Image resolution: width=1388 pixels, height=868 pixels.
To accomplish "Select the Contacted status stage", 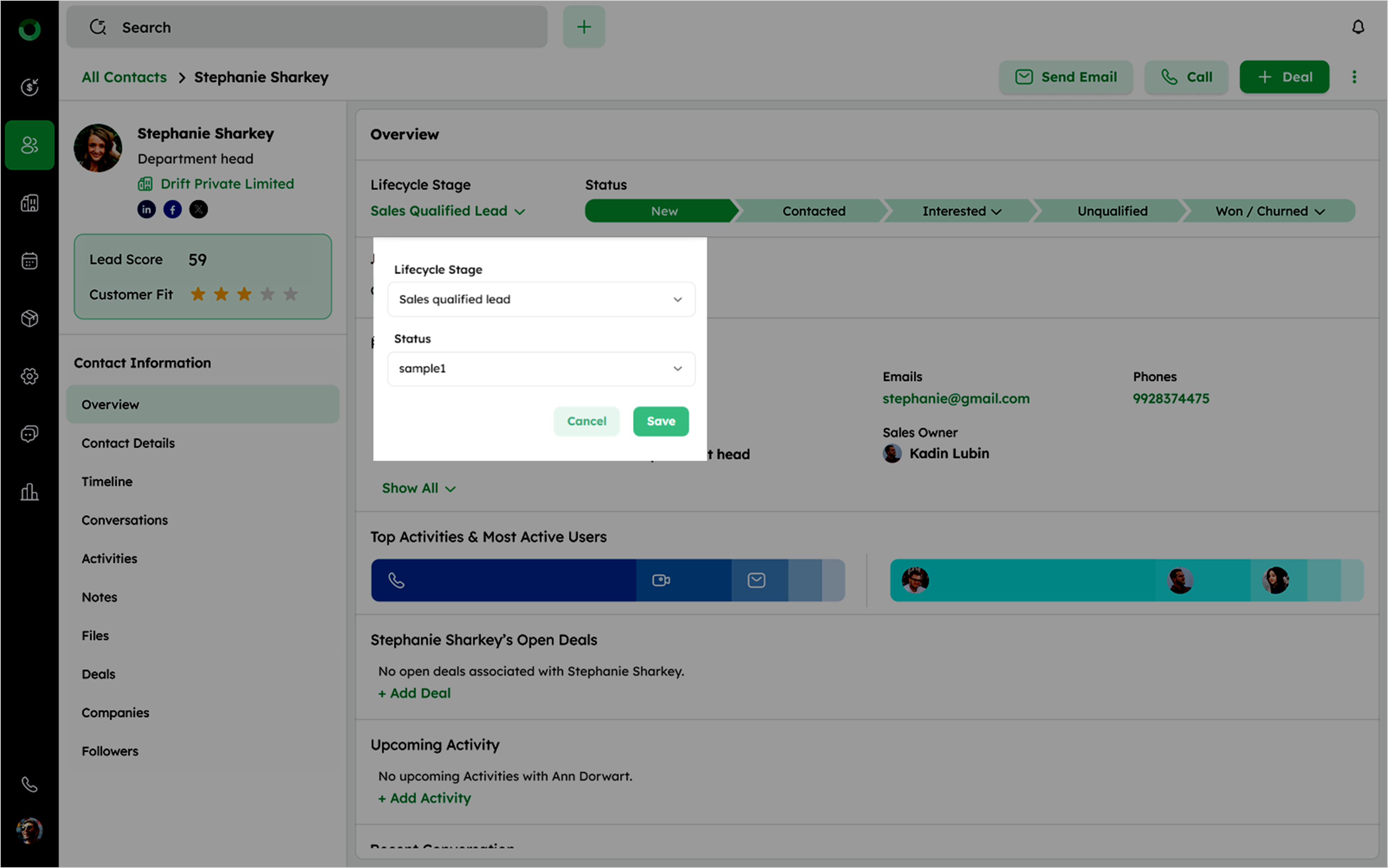I will point(813,211).
